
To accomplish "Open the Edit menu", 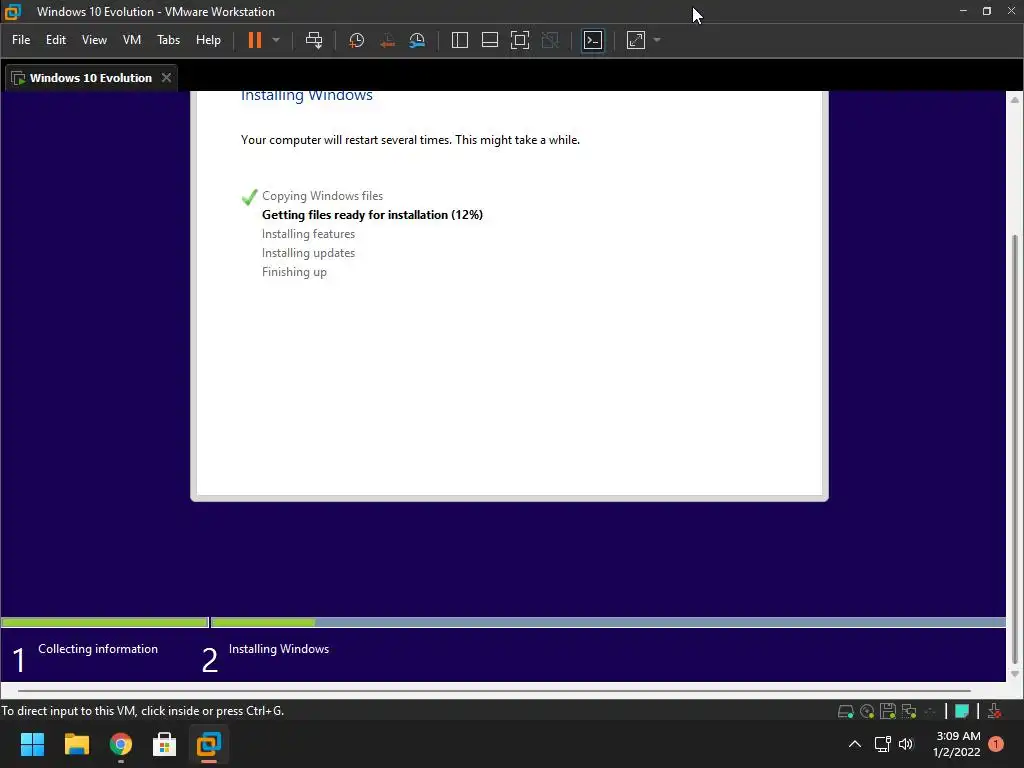I will pyautogui.click(x=56, y=40).
